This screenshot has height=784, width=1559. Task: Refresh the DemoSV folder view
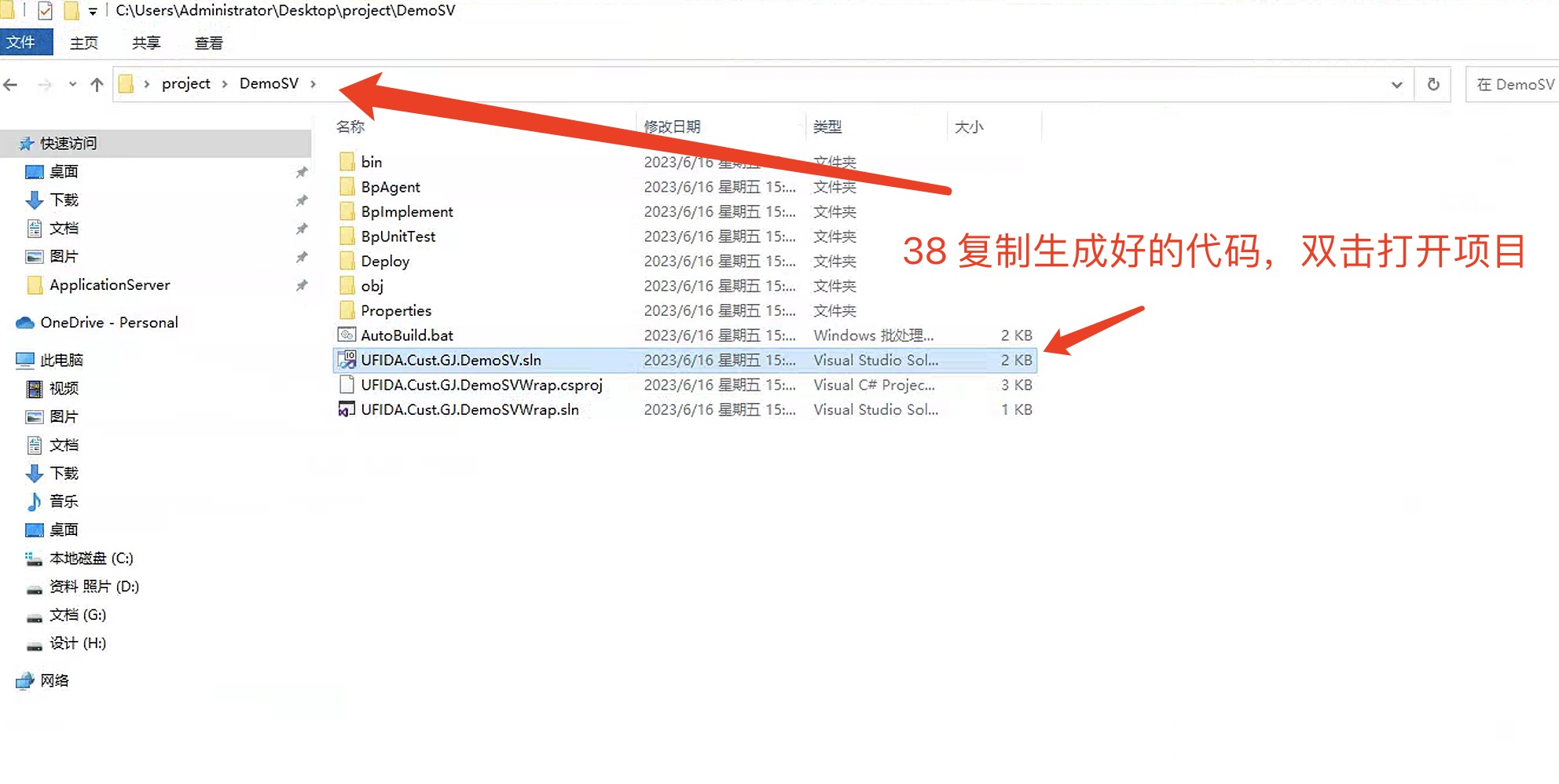point(1432,85)
